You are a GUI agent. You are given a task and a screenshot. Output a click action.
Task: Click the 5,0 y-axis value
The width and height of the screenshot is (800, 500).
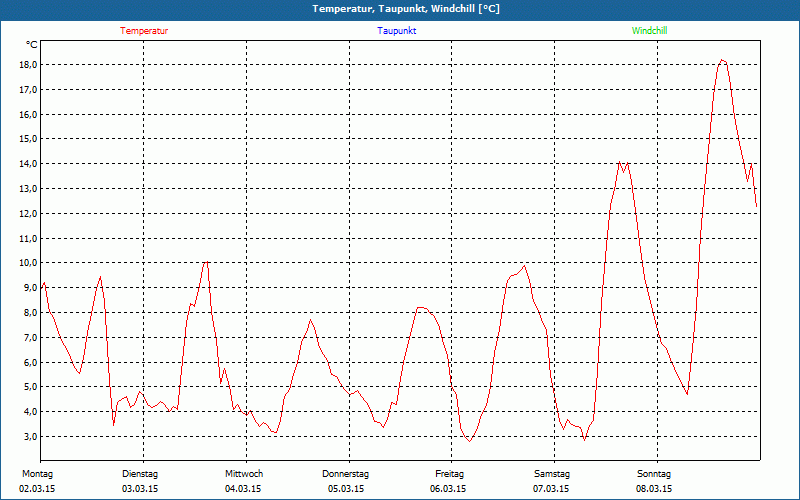pyautogui.click(x=30, y=387)
